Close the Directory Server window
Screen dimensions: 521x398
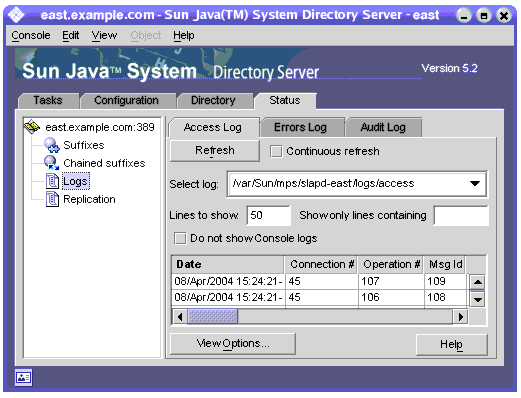click(x=504, y=15)
